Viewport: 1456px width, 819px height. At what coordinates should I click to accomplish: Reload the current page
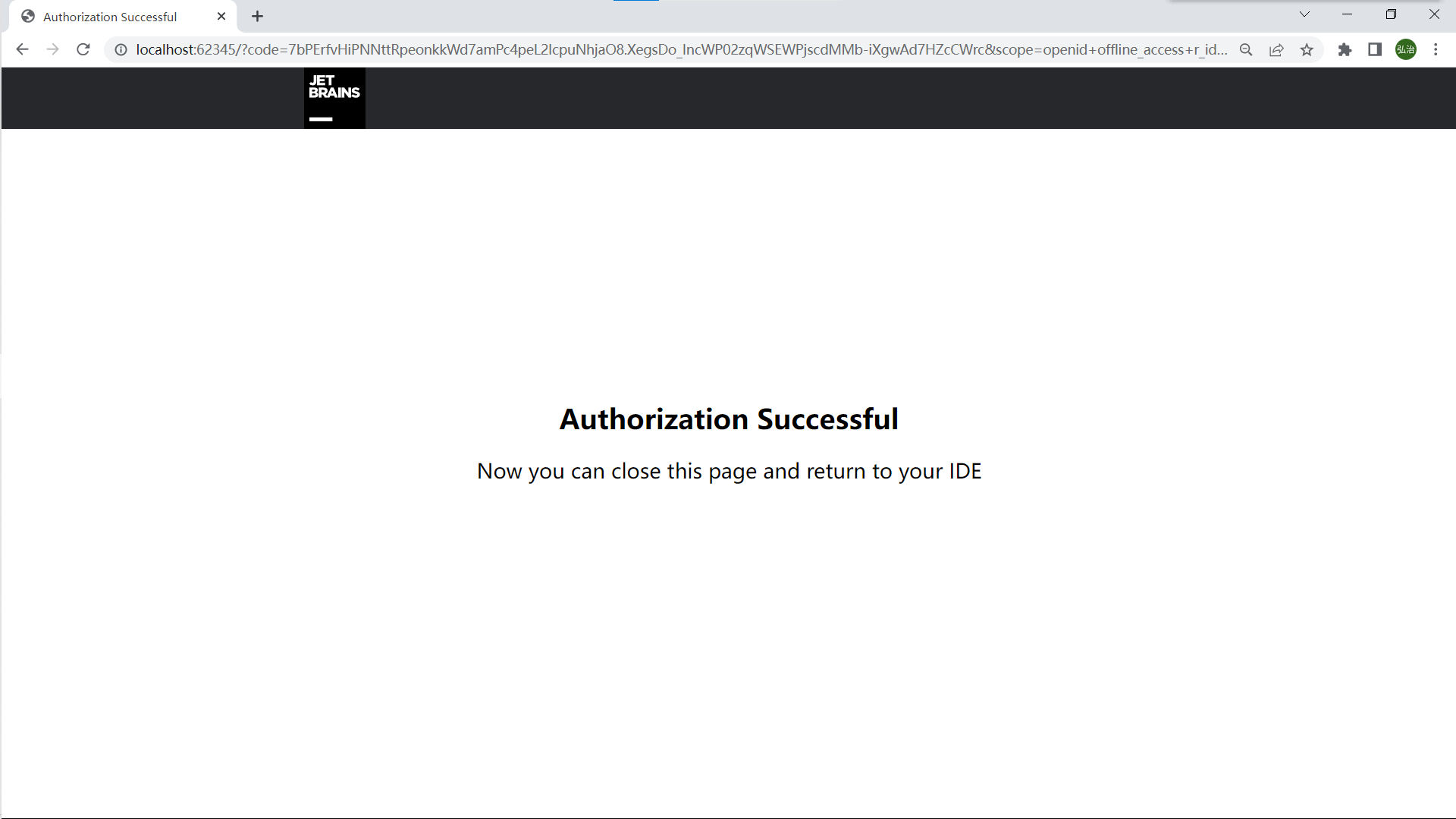pos(83,49)
